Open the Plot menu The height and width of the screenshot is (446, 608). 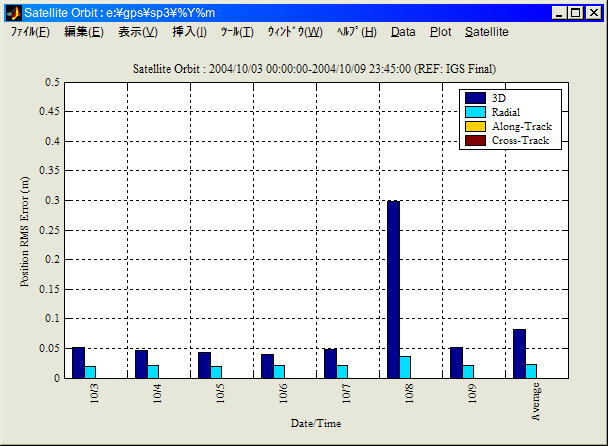point(440,32)
